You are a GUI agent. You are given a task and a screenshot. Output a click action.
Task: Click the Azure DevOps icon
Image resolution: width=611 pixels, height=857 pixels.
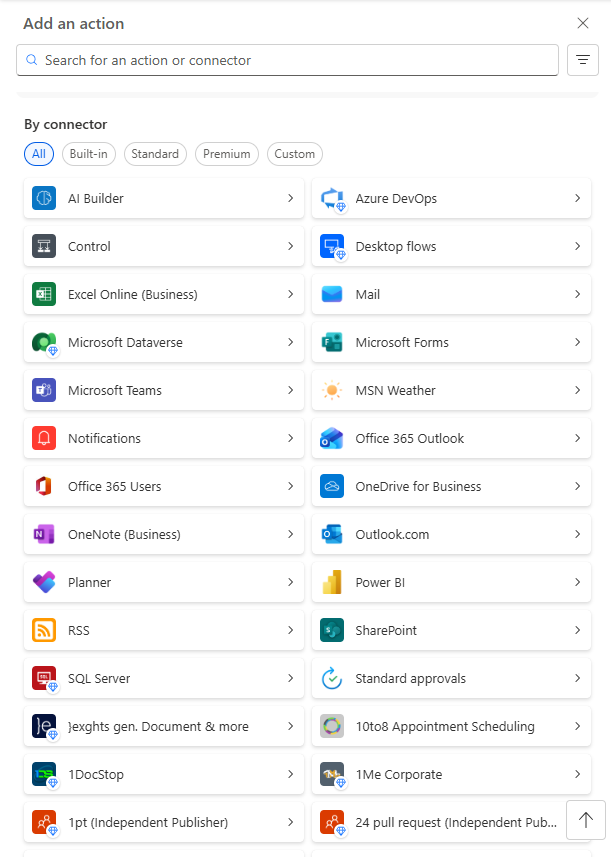[x=332, y=198]
